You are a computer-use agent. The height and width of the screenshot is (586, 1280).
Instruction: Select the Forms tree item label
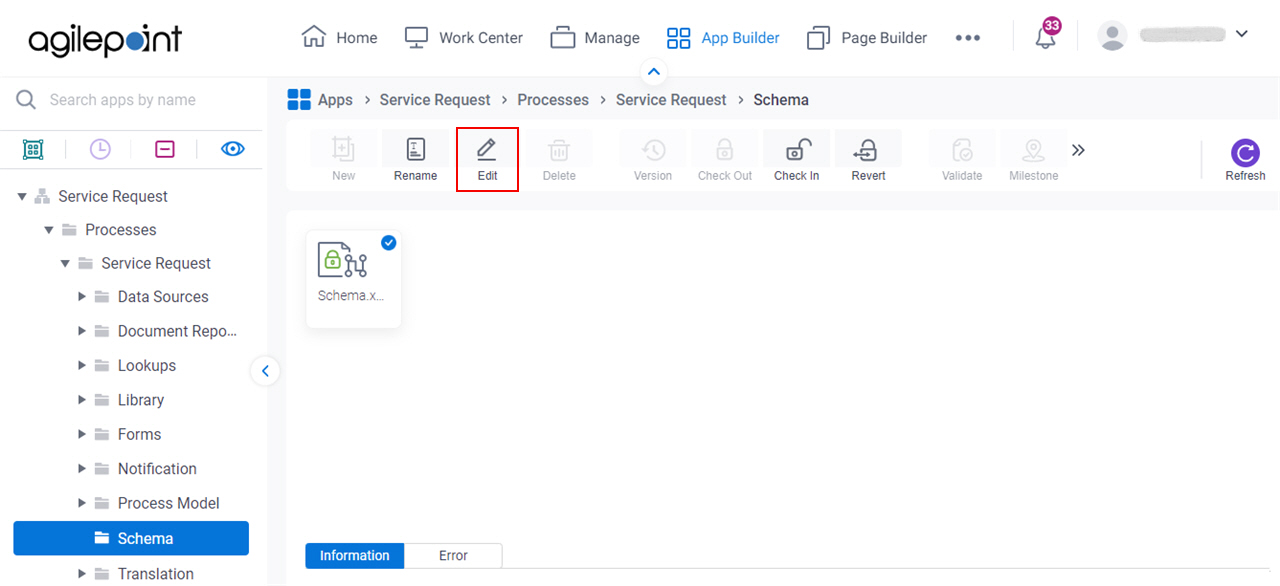[x=139, y=434]
